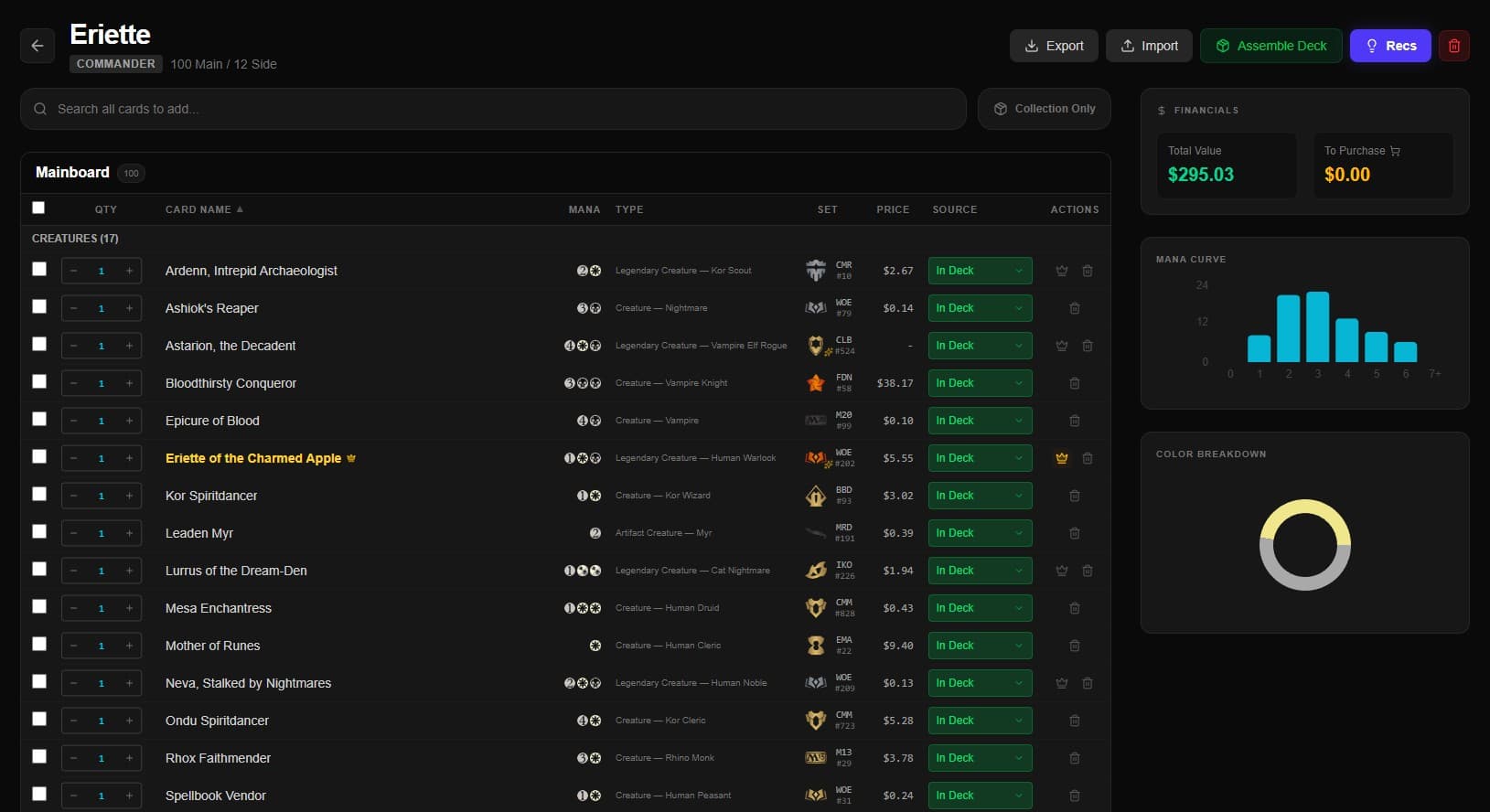The width and height of the screenshot is (1490, 812).
Task: Tick the select-all checkbox in table header
Action: tap(38, 208)
